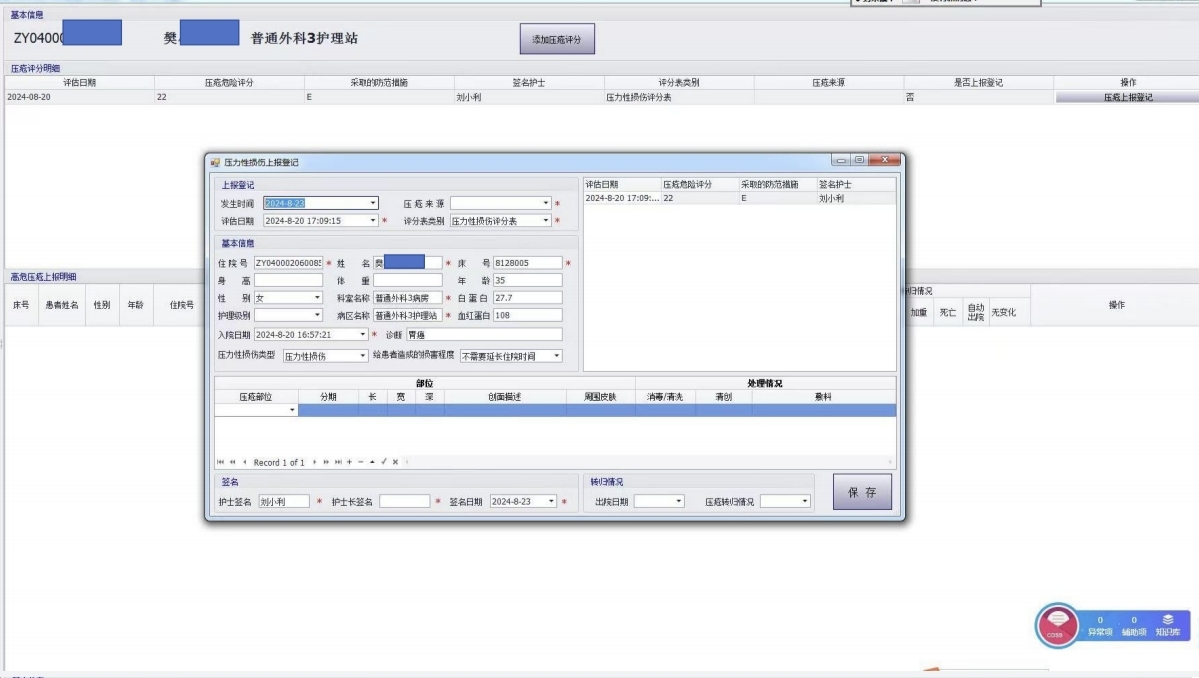
Task: Open the 压疮部位 cell dropdown
Action: pos(292,410)
